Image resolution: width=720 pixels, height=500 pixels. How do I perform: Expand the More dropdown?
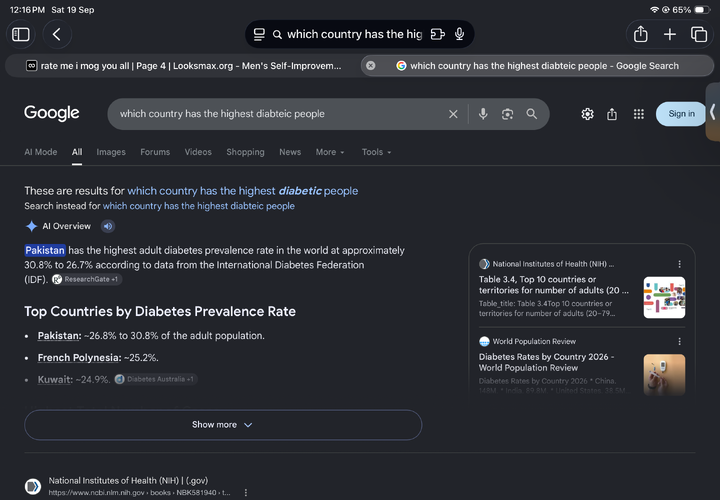click(330, 152)
